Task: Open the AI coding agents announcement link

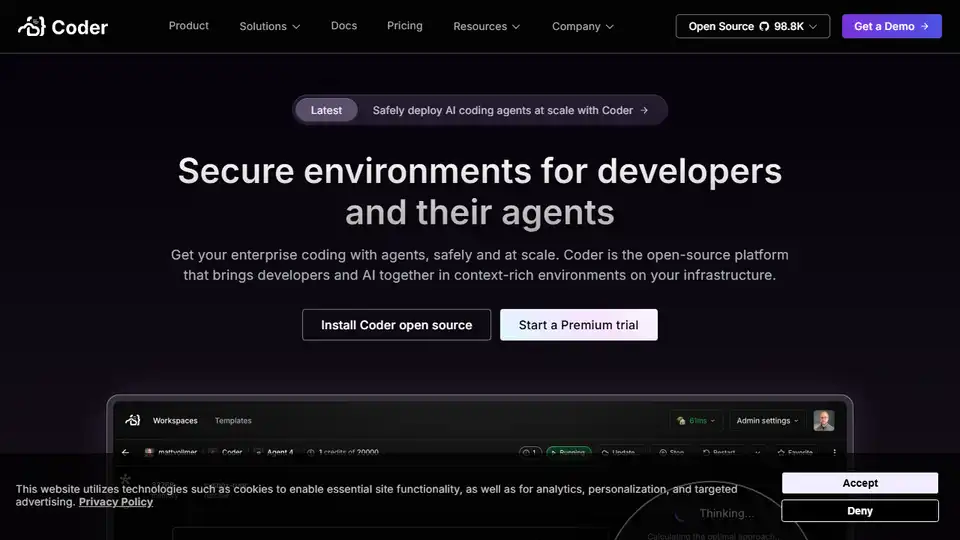Action: tap(510, 110)
